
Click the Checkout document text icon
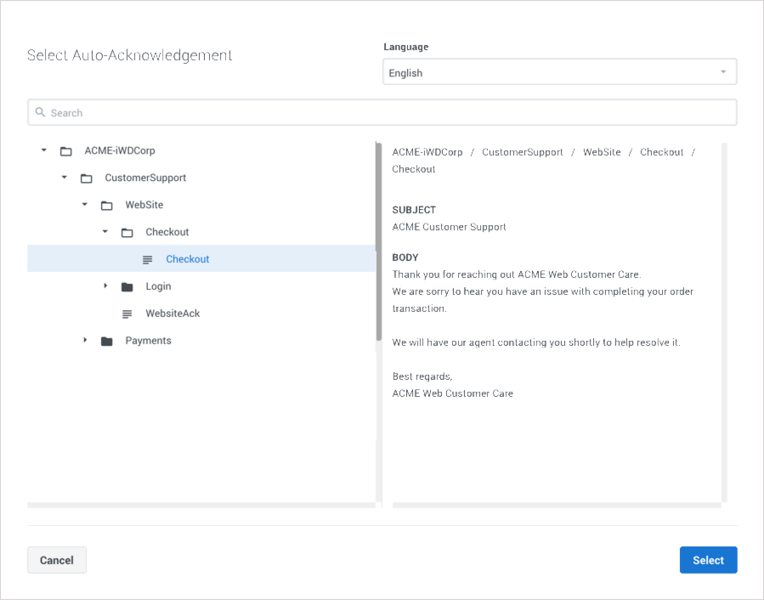coord(147,260)
